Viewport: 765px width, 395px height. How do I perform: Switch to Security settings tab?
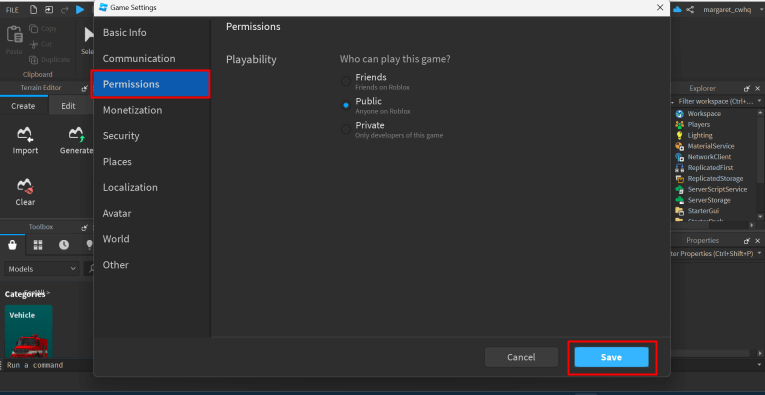click(x=151, y=136)
